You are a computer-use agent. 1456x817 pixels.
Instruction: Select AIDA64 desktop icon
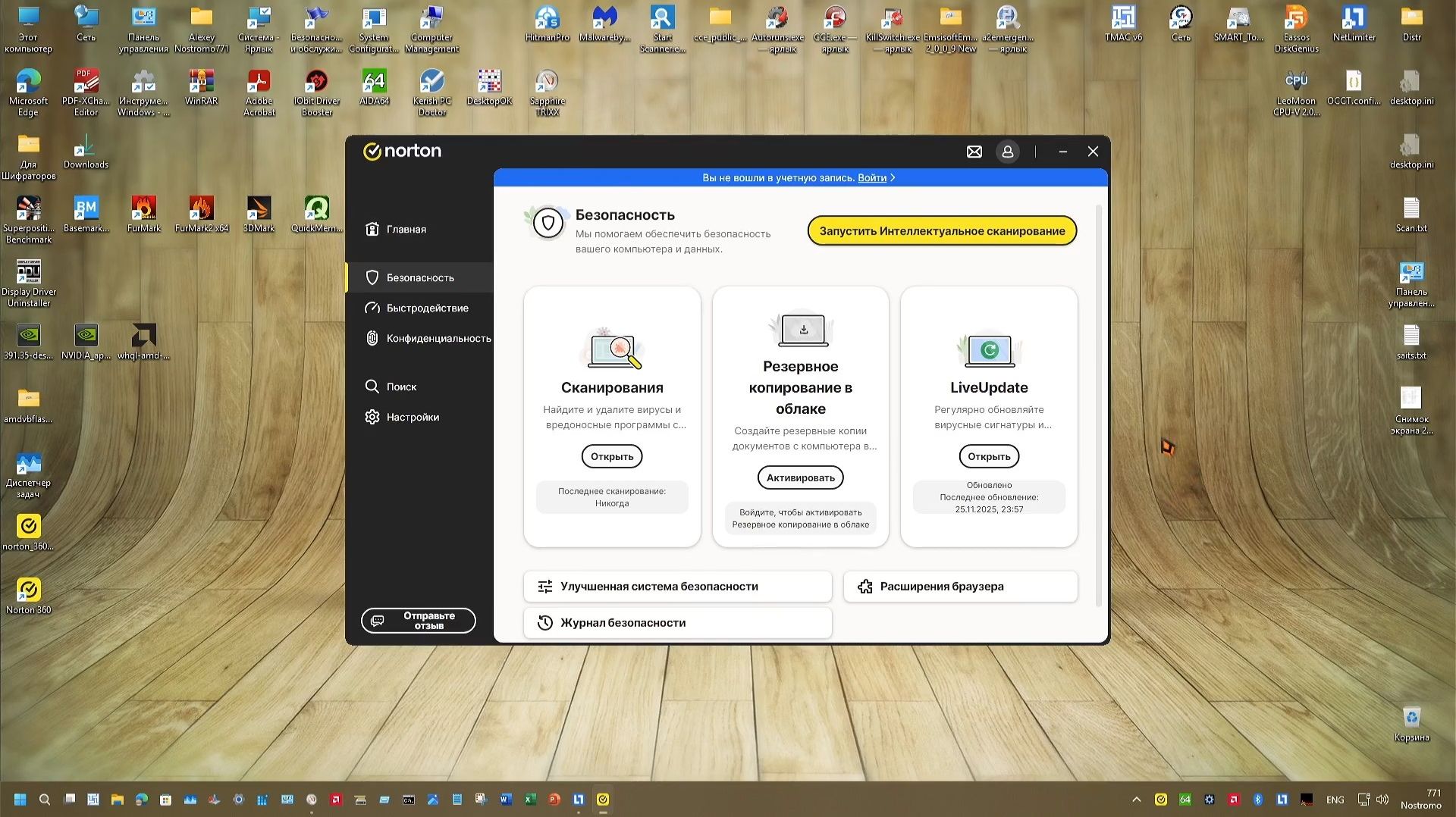(x=375, y=88)
